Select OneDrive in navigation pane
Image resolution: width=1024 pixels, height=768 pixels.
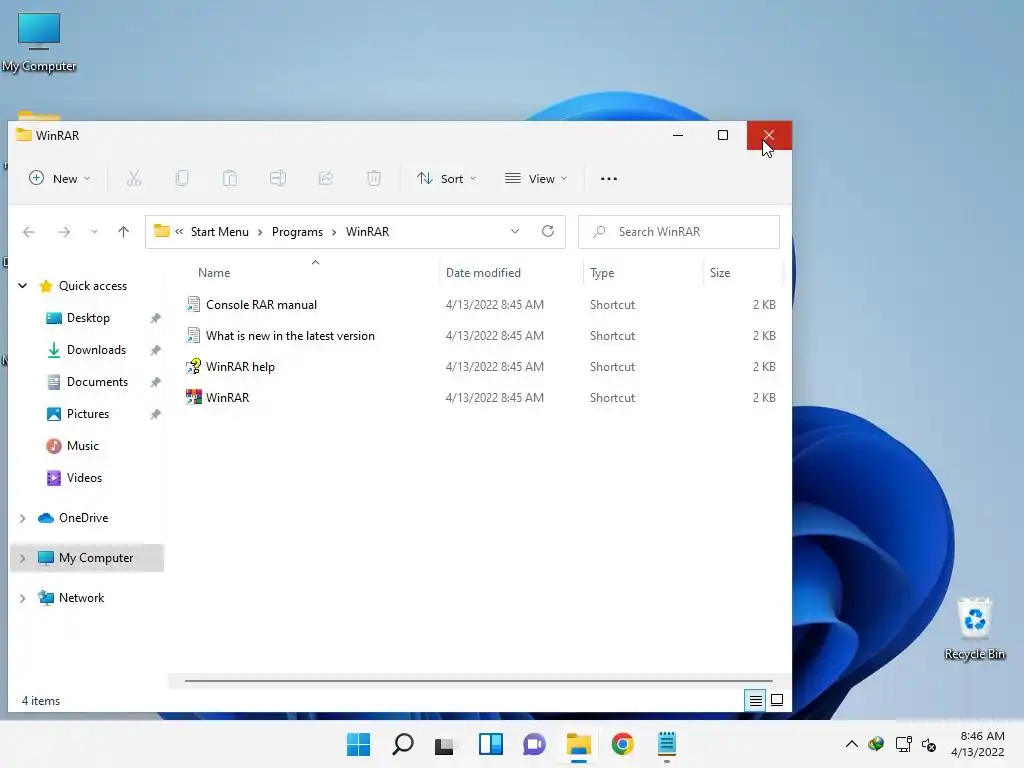tap(84, 518)
